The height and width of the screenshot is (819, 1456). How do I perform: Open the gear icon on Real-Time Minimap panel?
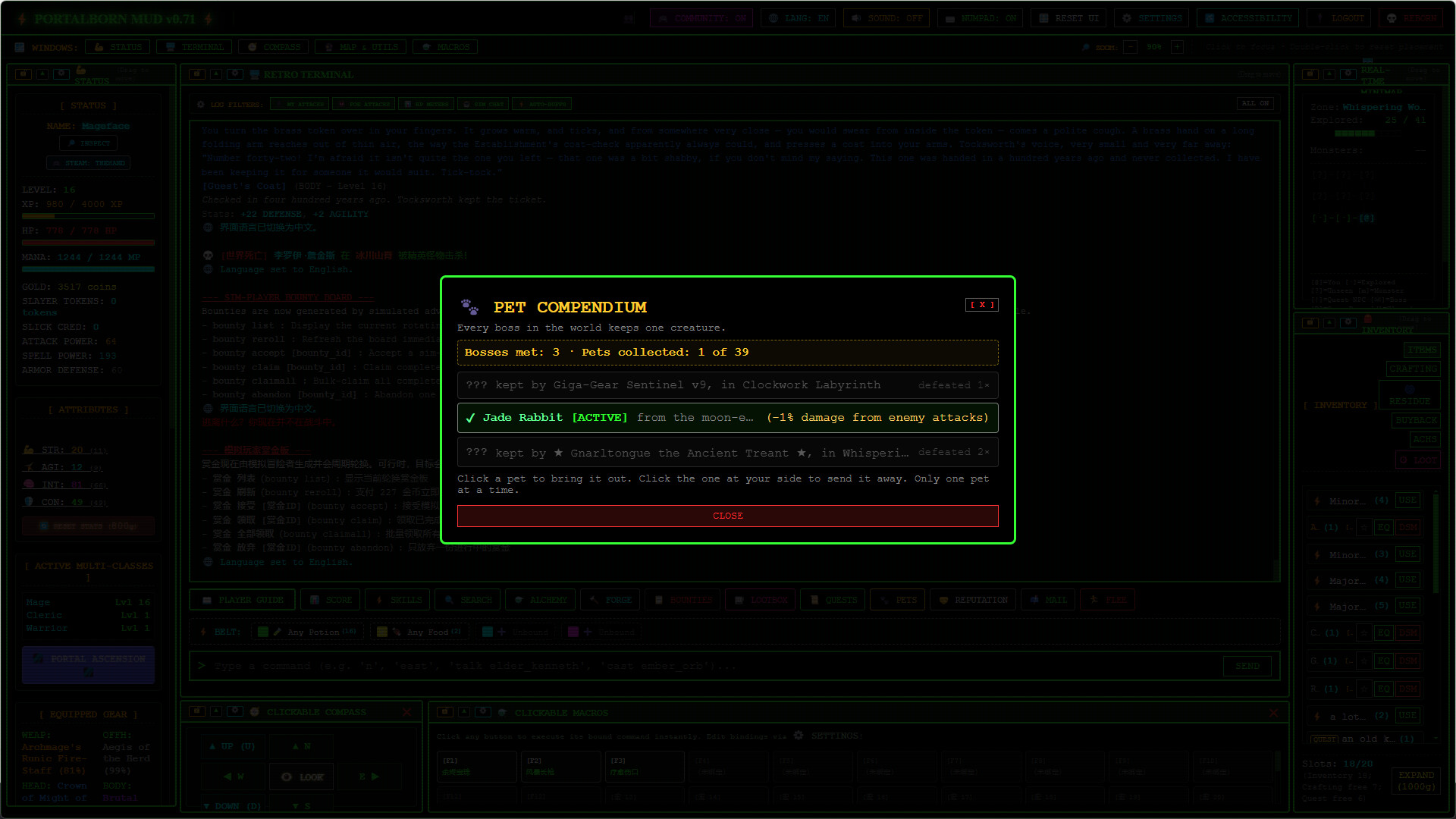(x=1348, y=74)
